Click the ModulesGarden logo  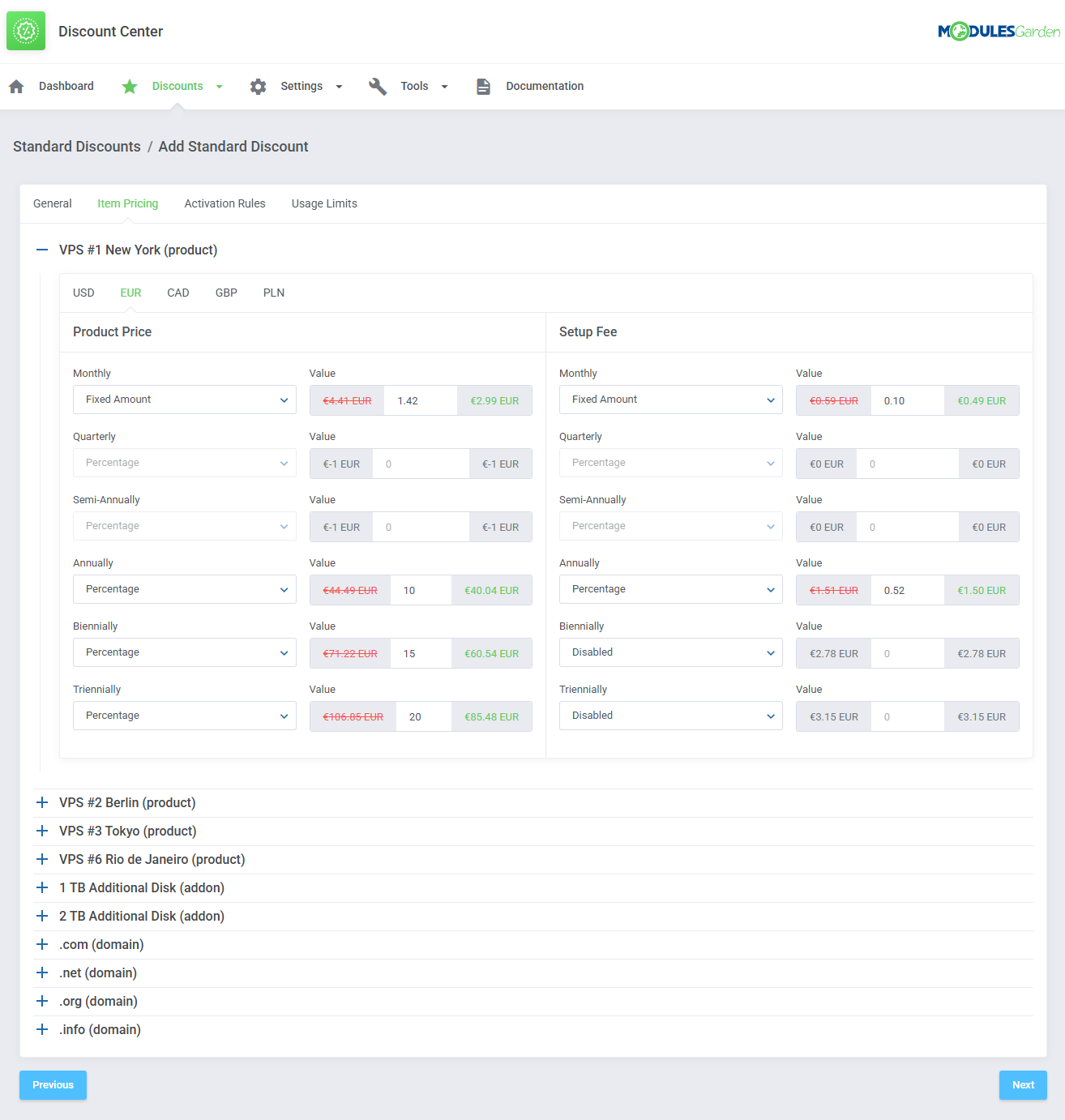tap(999, 32)
